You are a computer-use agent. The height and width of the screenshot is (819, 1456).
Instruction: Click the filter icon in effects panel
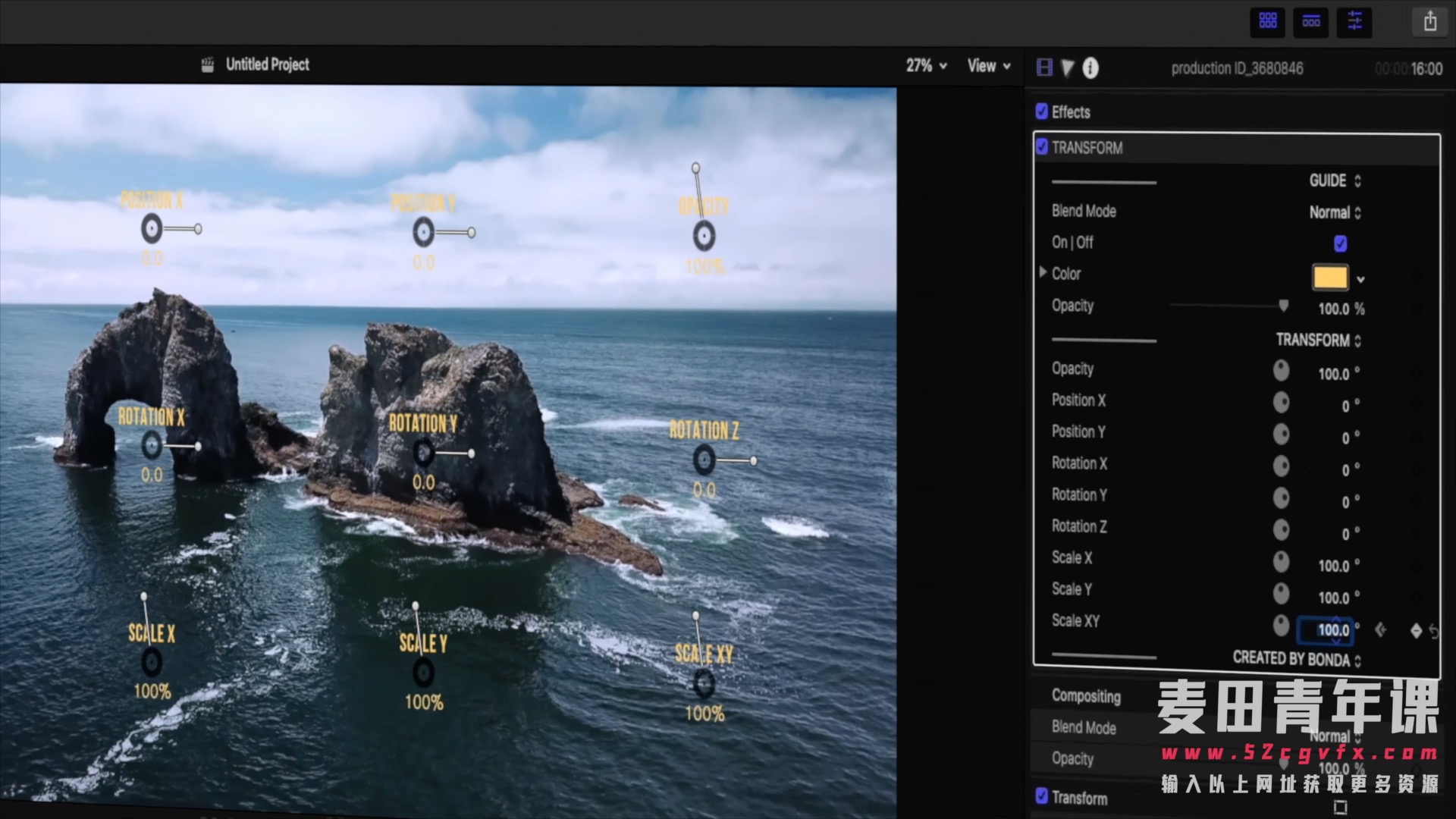pos(1068,67)
